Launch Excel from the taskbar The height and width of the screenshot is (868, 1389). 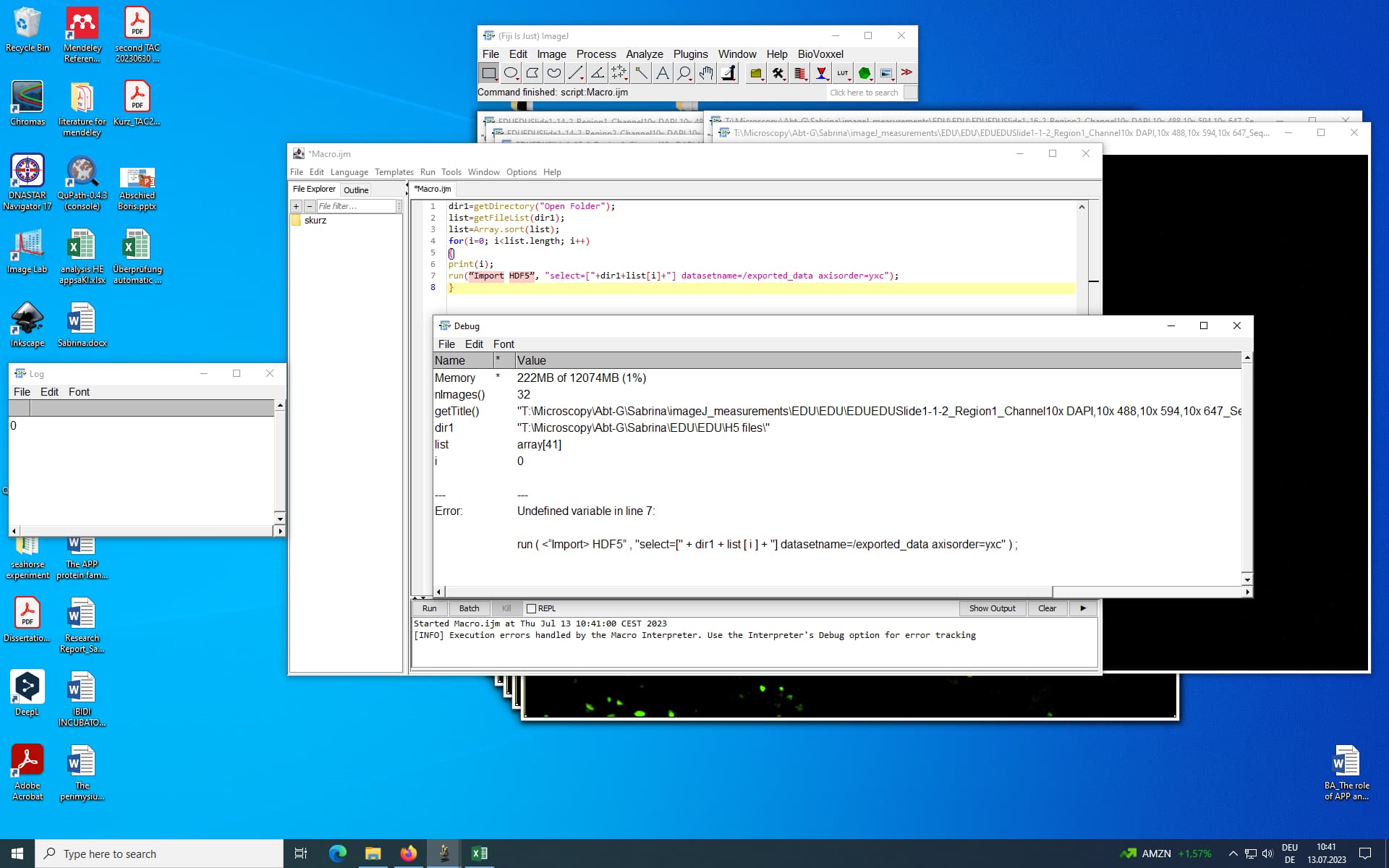point(478,854)
